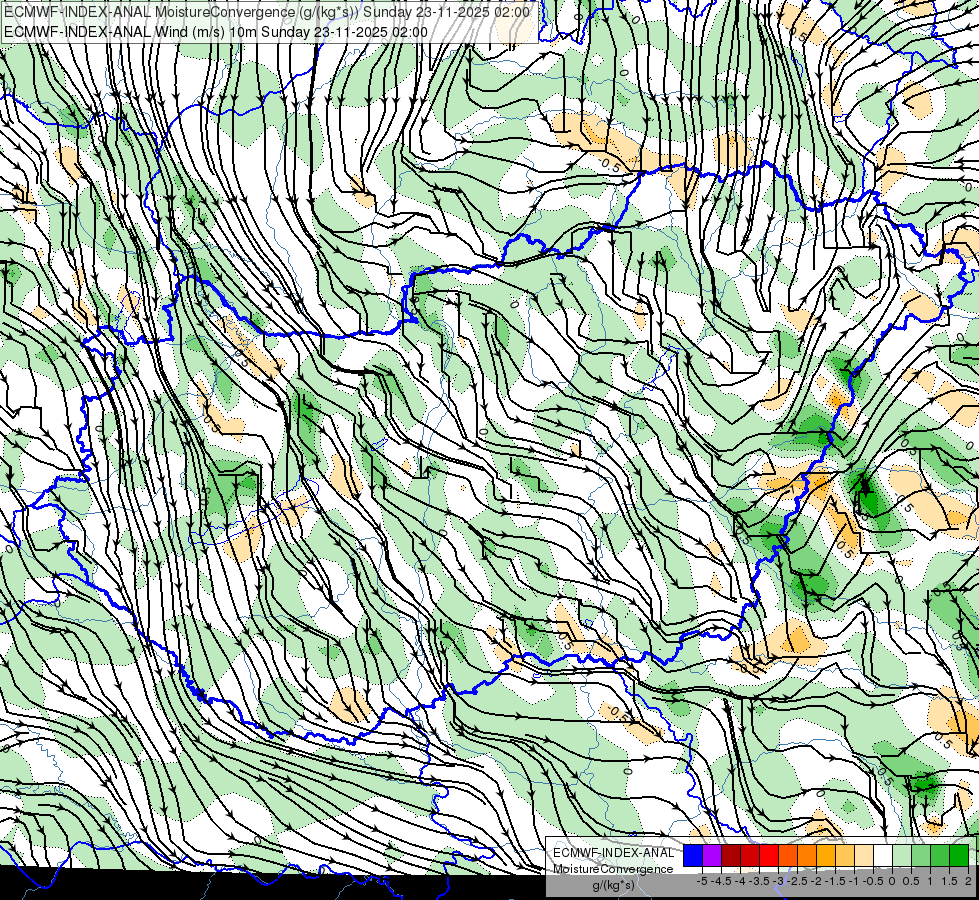The height and width of the screenshot is (900, 979).
Task: Pick the medium green swatch between 1 and 1.5
Action: point(940,855)
